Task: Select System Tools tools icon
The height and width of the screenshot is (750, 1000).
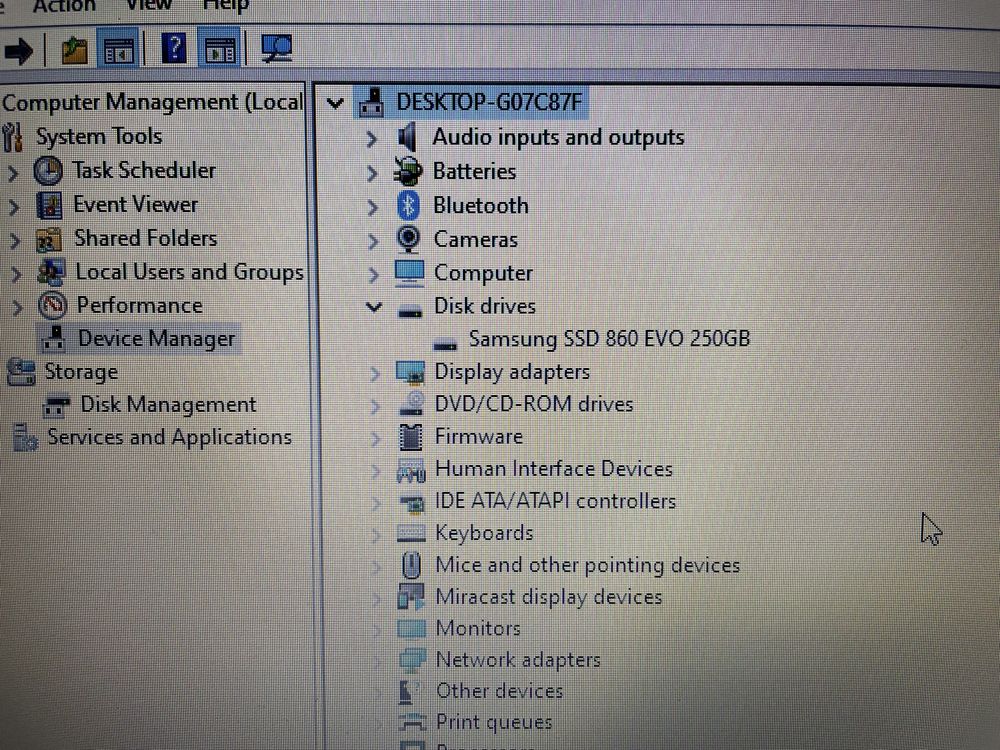Action: (12, 136)
